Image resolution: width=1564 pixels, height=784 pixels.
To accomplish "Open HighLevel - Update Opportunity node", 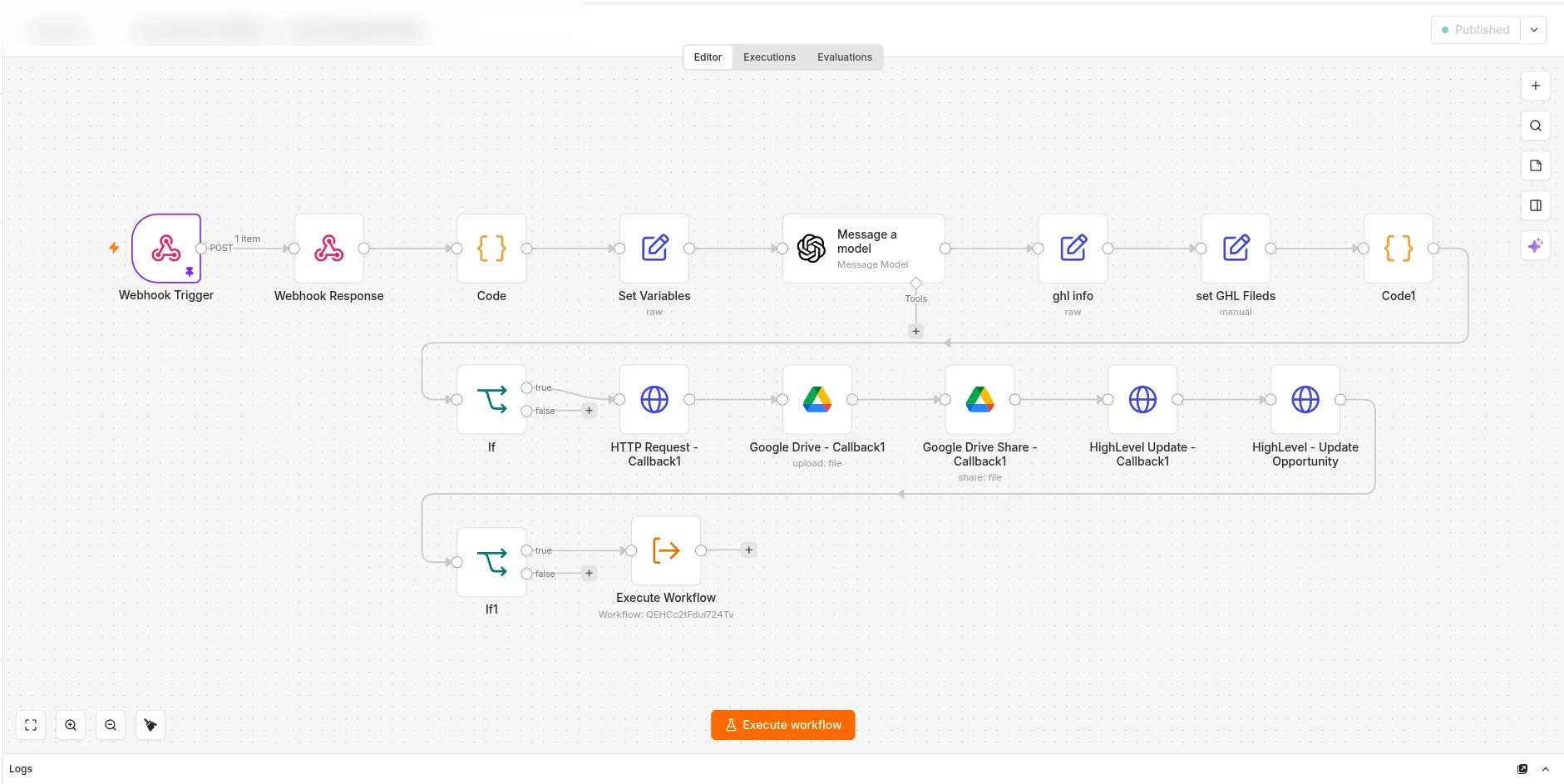I will [1305, 400].
